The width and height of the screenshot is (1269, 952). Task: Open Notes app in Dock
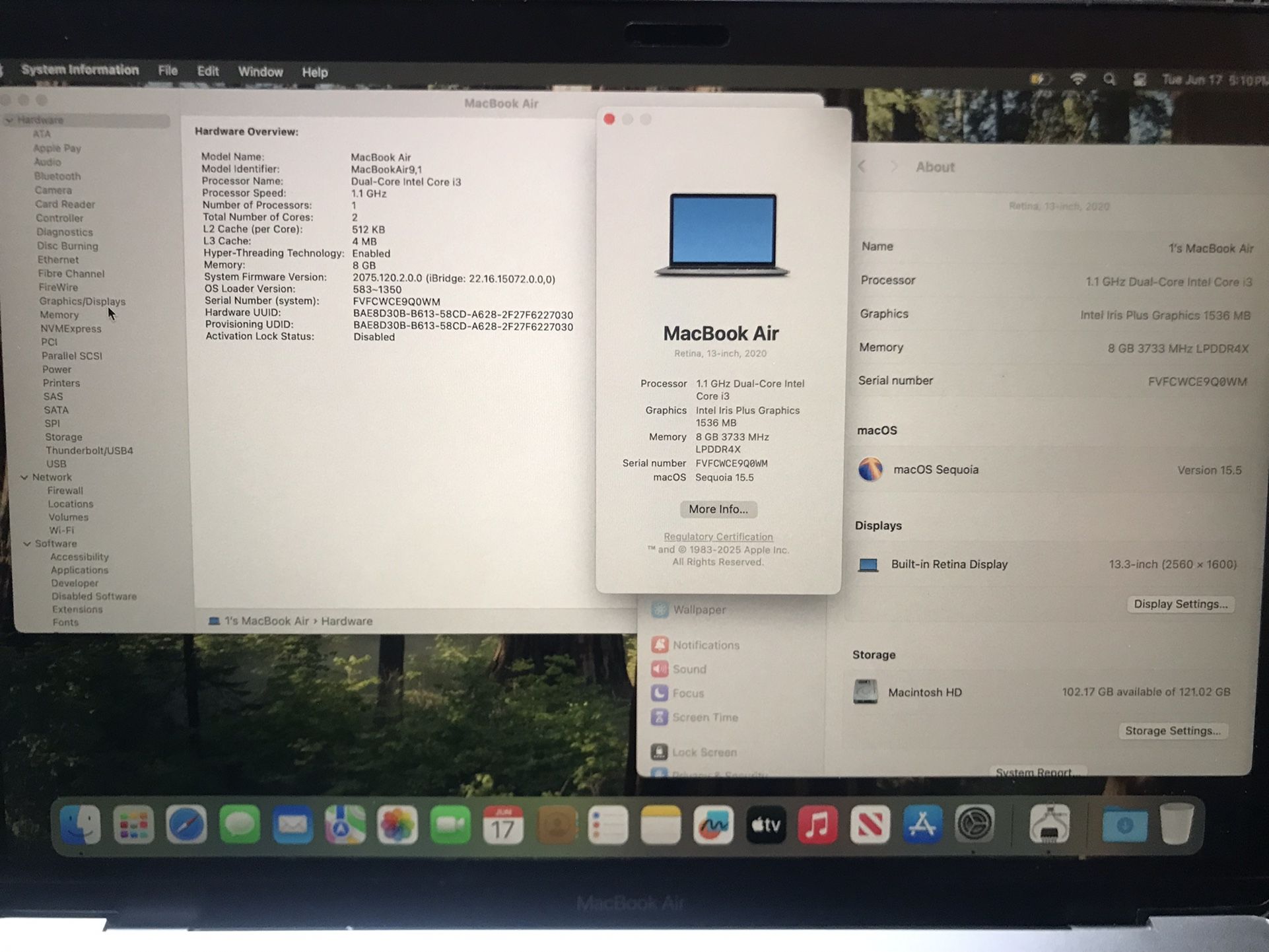(661, 824)
